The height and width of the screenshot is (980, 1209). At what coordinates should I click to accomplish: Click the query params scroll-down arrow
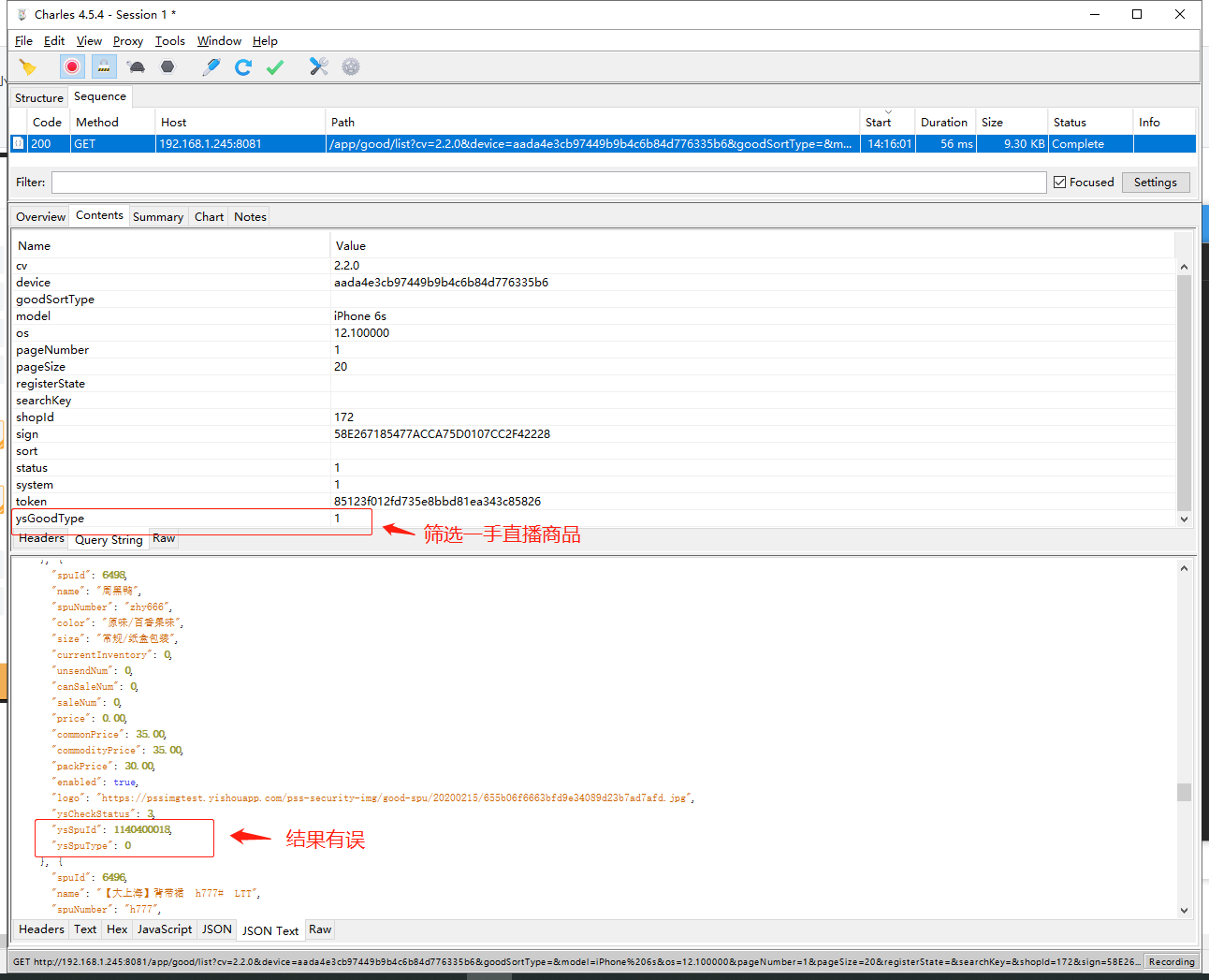point(1184,519)
